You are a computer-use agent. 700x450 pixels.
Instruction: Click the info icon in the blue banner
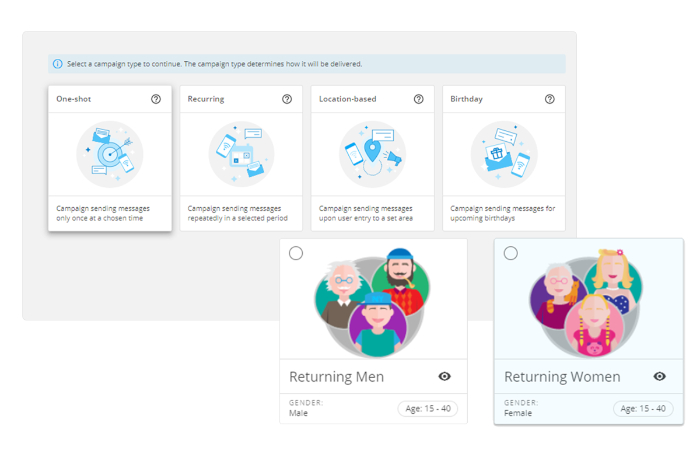(58, 64)
